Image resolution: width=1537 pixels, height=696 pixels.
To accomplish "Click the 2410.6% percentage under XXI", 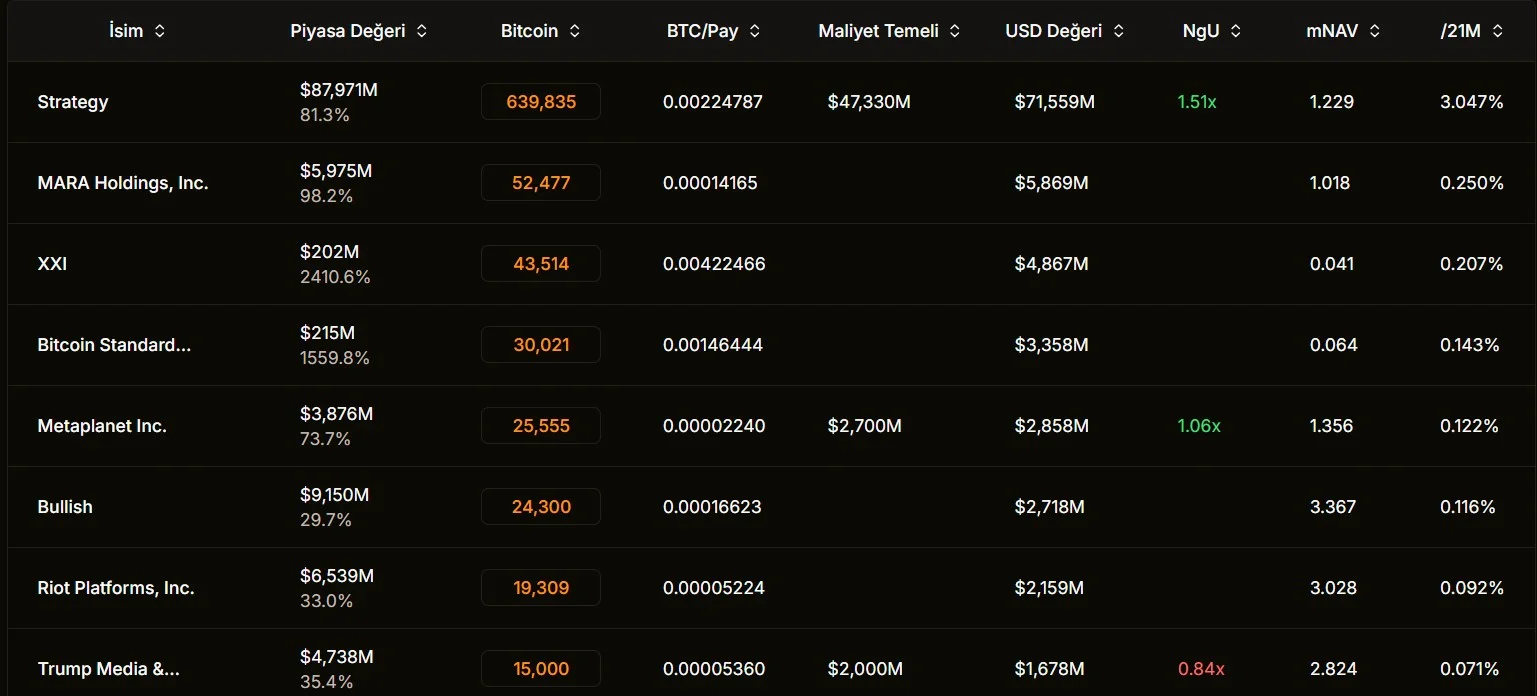I will (x=335, y=277).
